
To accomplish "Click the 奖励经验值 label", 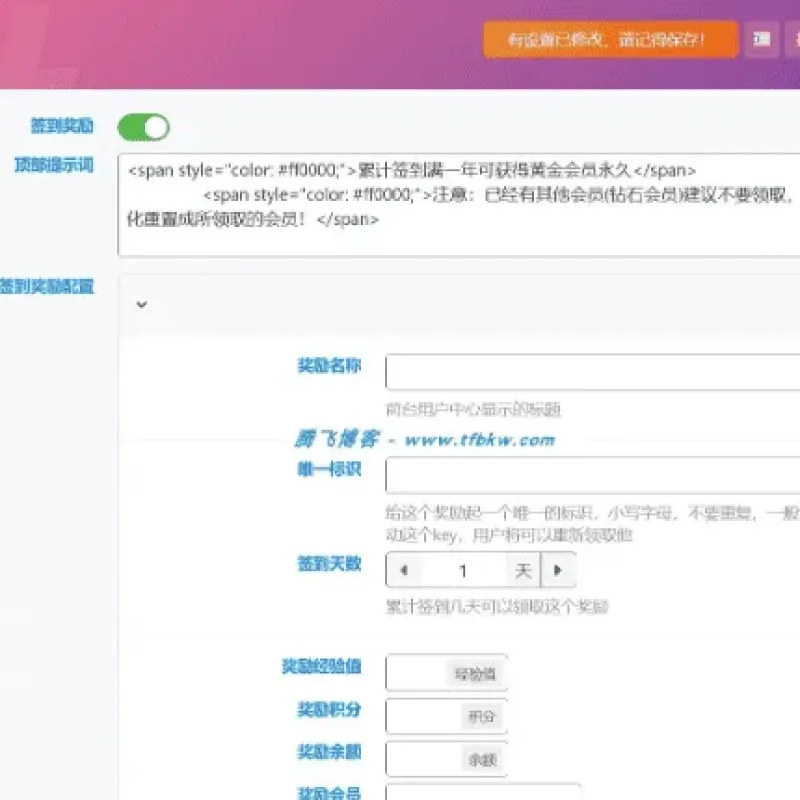I will [321, 666].
